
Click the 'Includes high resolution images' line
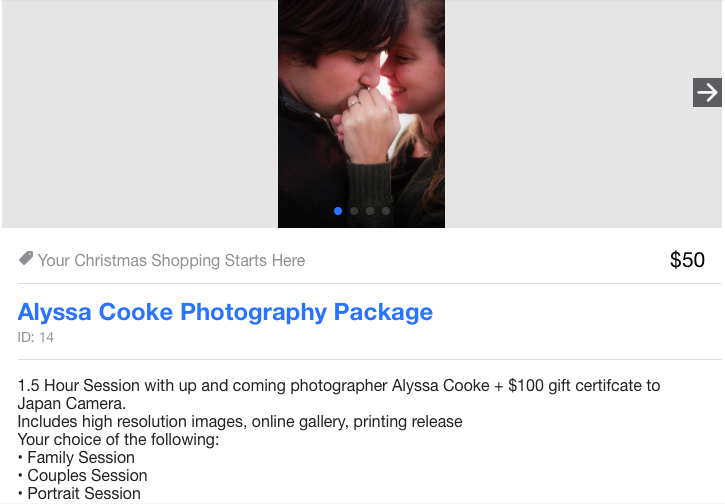point(240,421)
